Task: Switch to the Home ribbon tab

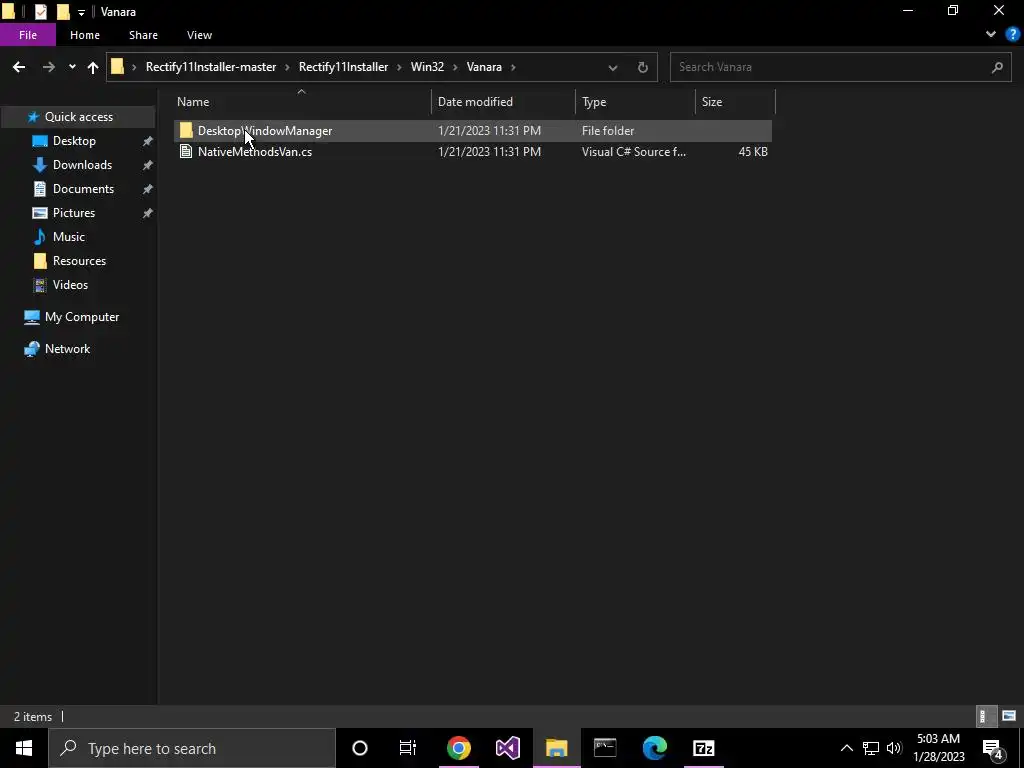Action: [x=85, y=35]
